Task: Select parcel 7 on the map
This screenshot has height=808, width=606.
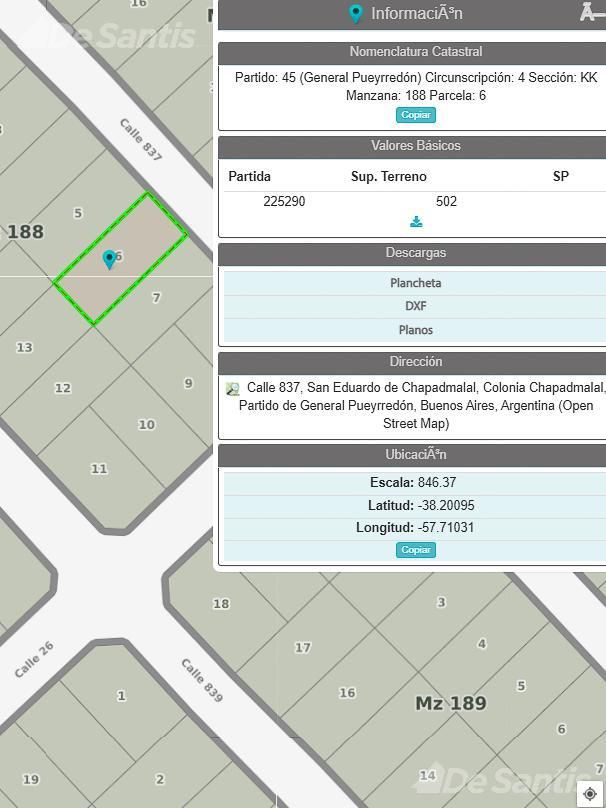Action: [x=156, y=298]
